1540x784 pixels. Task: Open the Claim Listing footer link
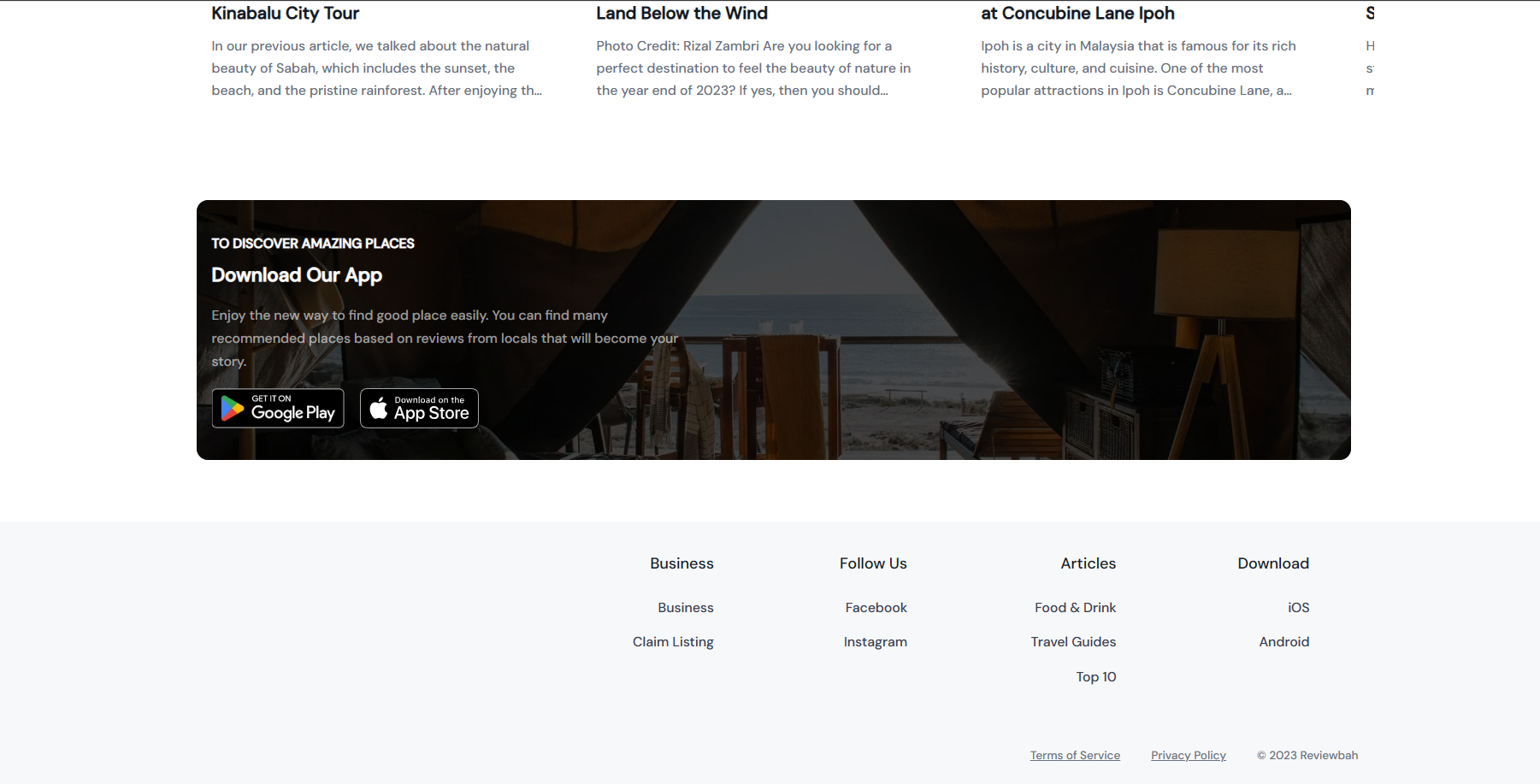[673, 641]
